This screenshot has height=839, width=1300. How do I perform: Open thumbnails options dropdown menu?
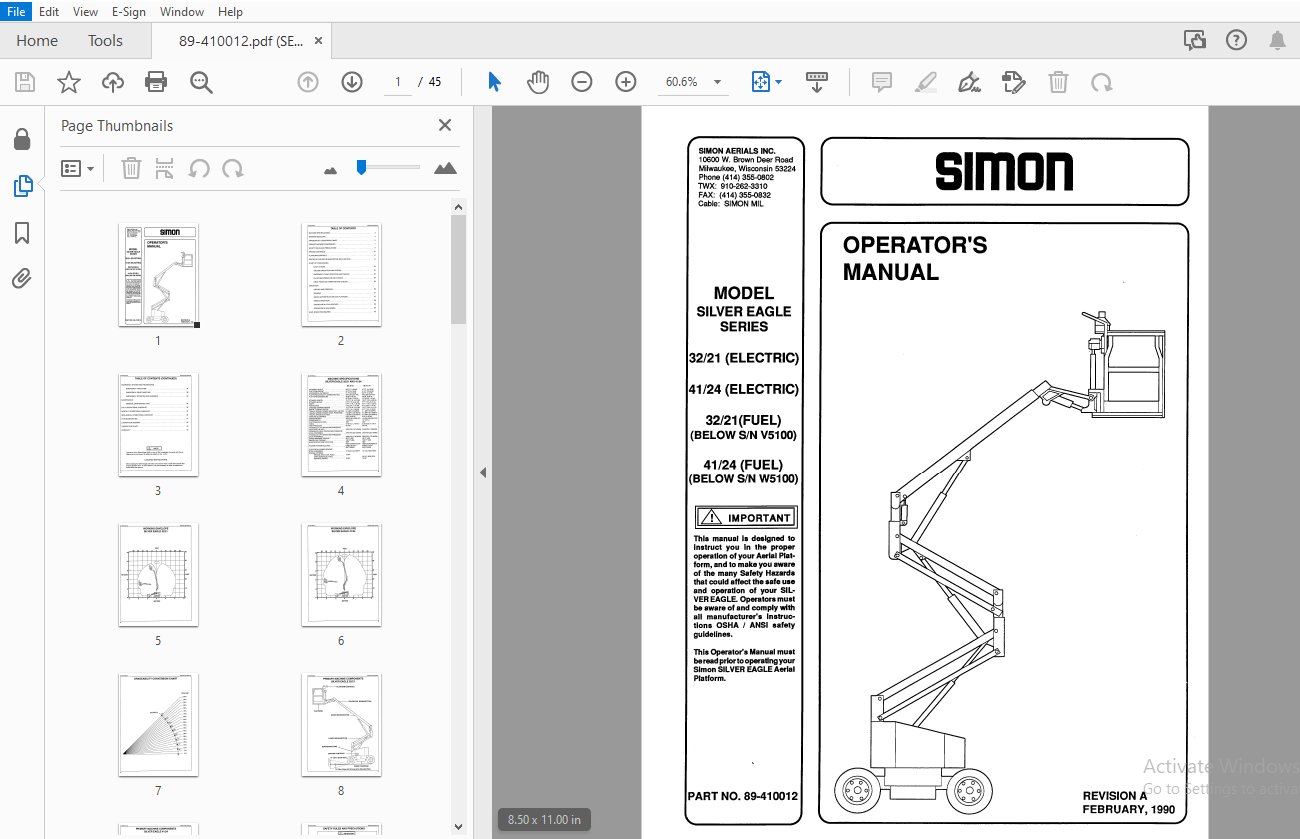77,168
